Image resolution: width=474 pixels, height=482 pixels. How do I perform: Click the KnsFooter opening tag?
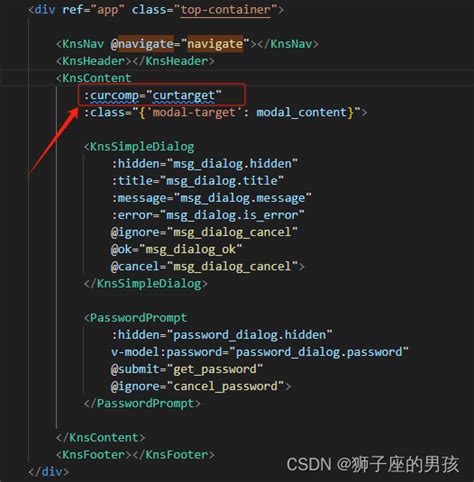click(93, 455)
